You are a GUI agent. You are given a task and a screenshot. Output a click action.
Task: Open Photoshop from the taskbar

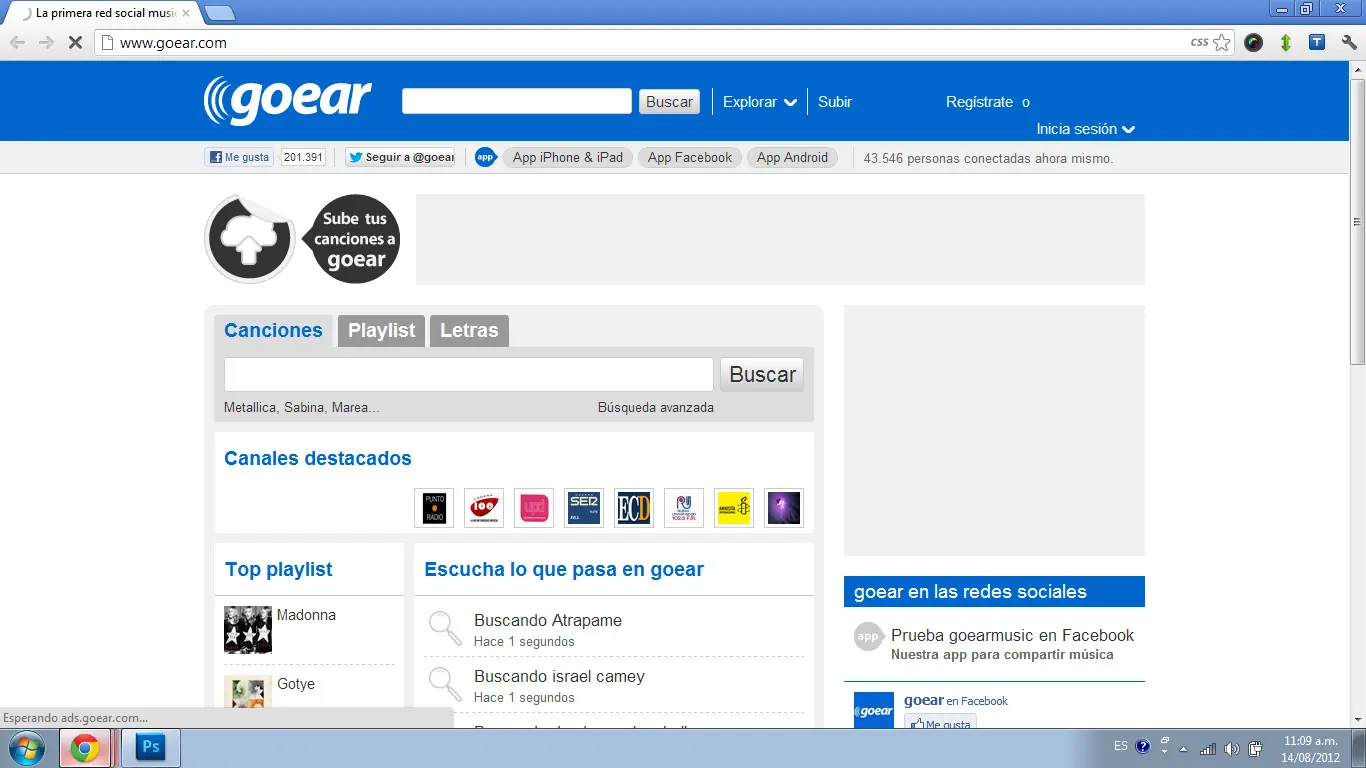pyautogui.click(x=151, y=747)
